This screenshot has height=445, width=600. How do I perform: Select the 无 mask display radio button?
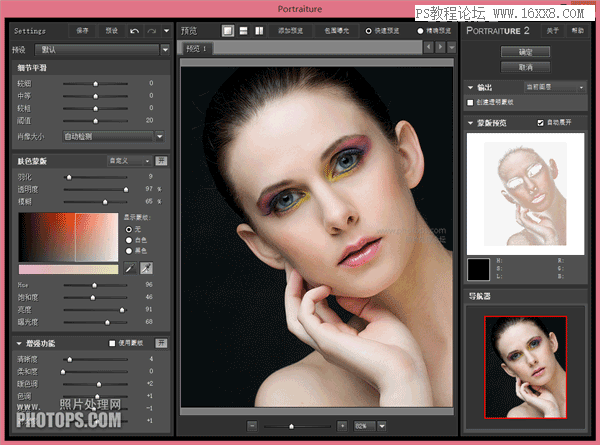pyautogui.click(x=129, y=229)
